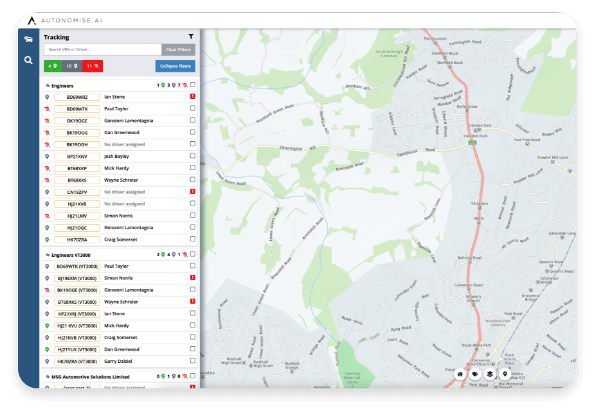This screenshot has height=414, width=596.
Task: Select the vehicle icon button on map
Action: (x=460, y=374)
